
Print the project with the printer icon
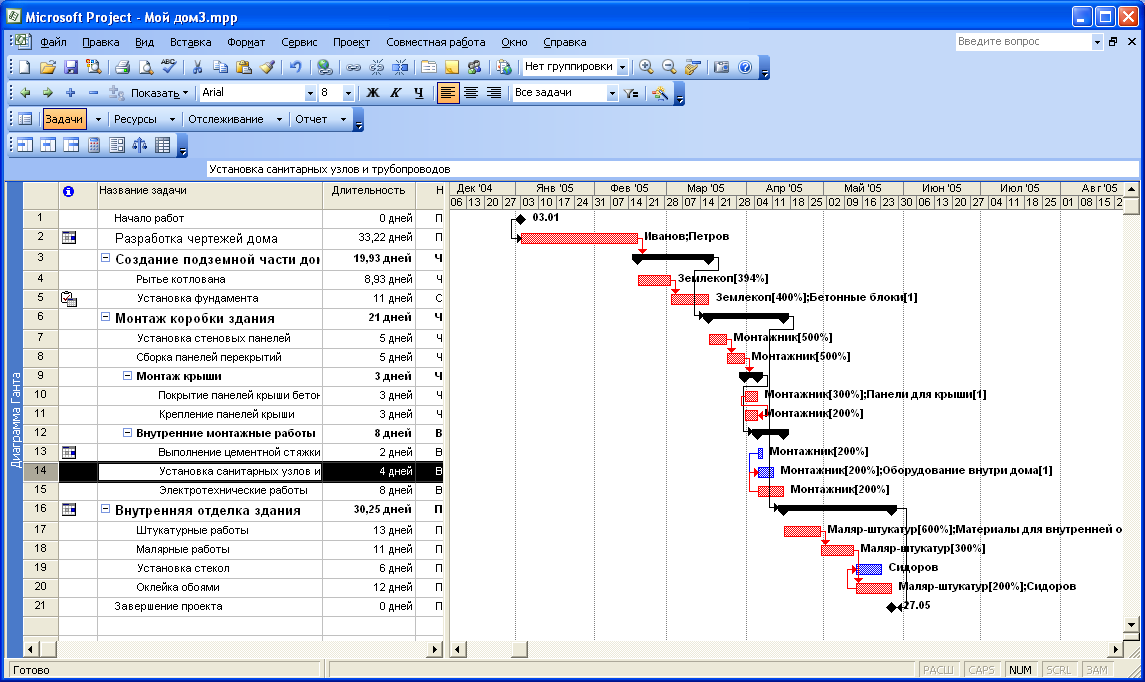pos(122,67)
